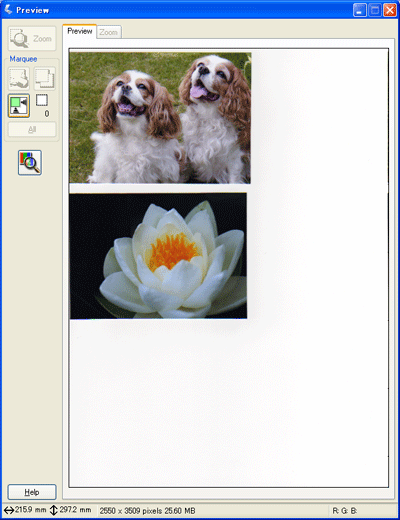Screen dimensions: 400x520
Task: Minimize the Preview window
Action: 359,10
